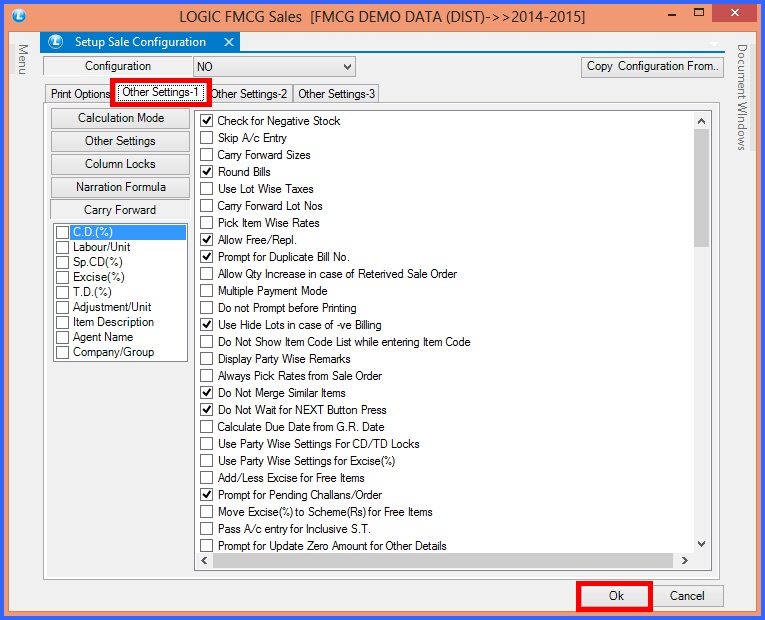
Task: Select the Carry Forward section
Action: coord(120,210)
